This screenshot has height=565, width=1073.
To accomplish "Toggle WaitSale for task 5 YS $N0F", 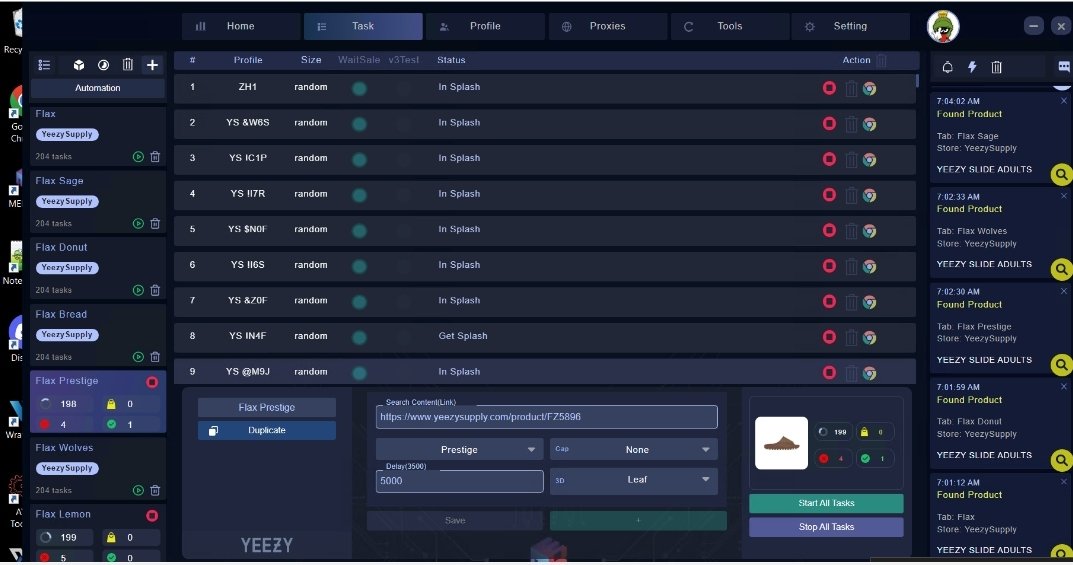I will click(x=359, y=231).
